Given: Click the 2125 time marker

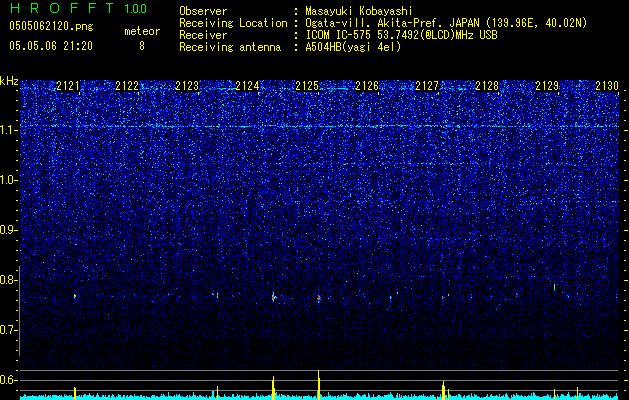Looking at the screenshot, I should coord(307,86).
